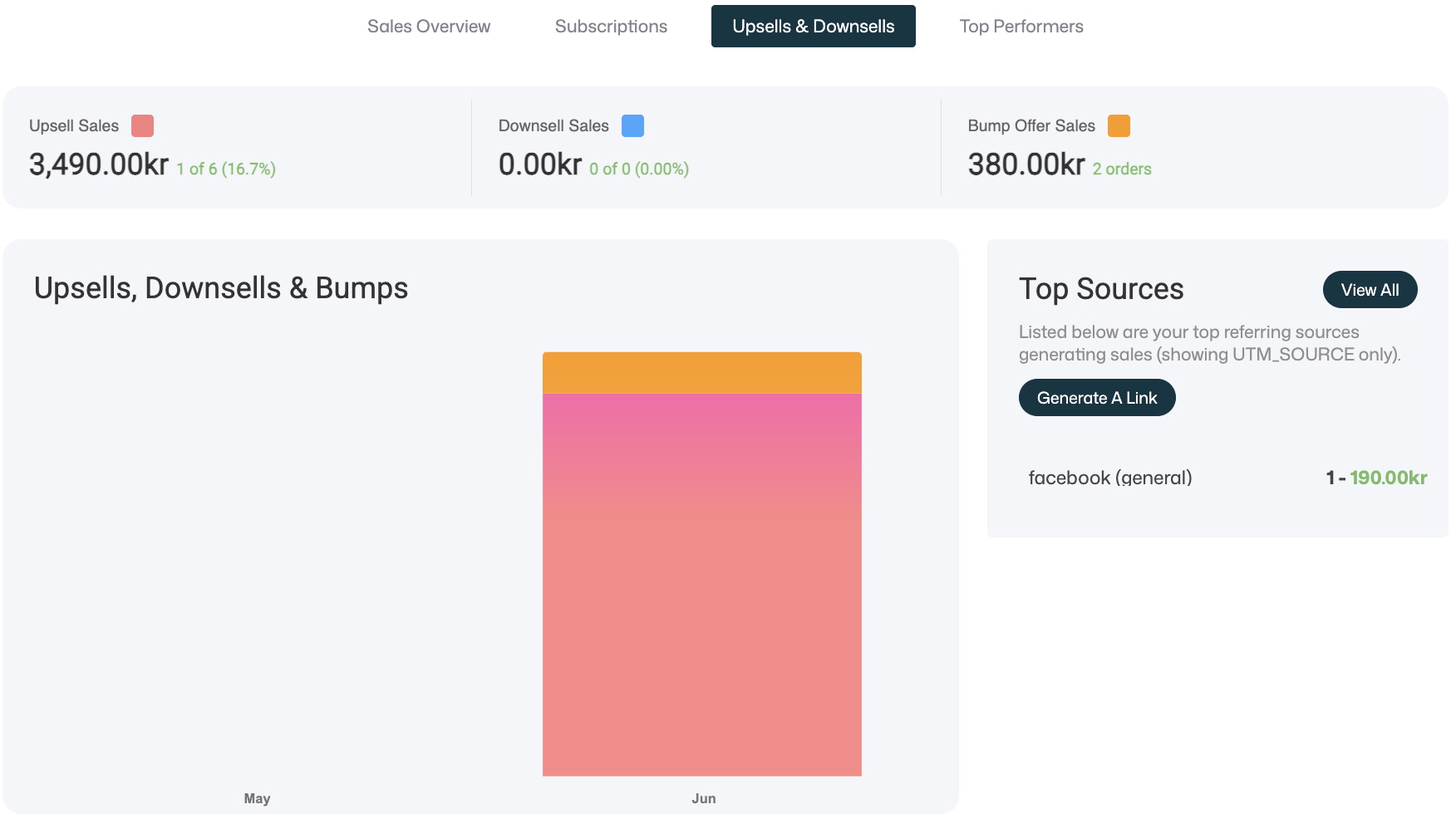This screenshot has width=1456, height=824.
Task: Click the 0.00kr downsell sales total
Action: (540, 164)
